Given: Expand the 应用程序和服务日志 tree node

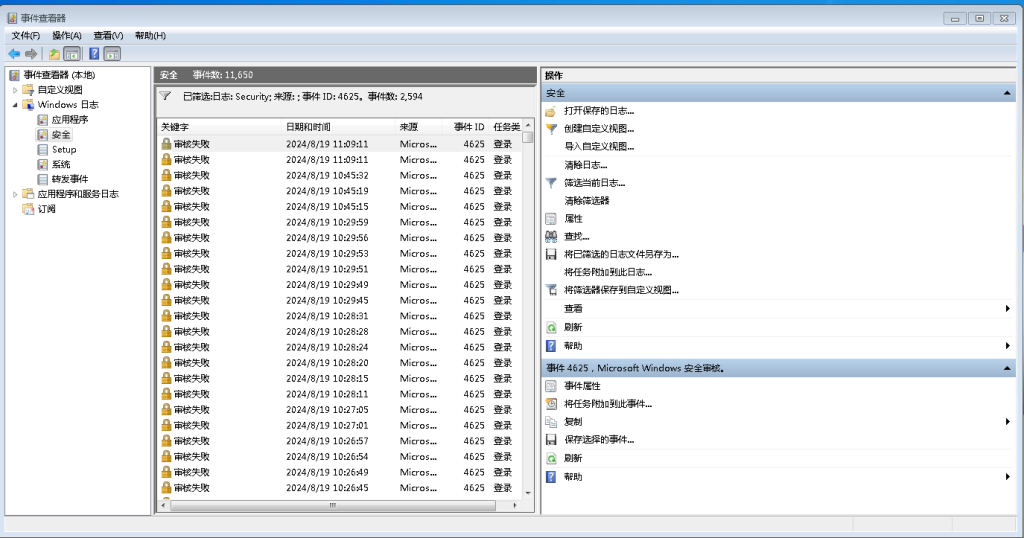Looking at the screenshot, I should pos(15,194).
